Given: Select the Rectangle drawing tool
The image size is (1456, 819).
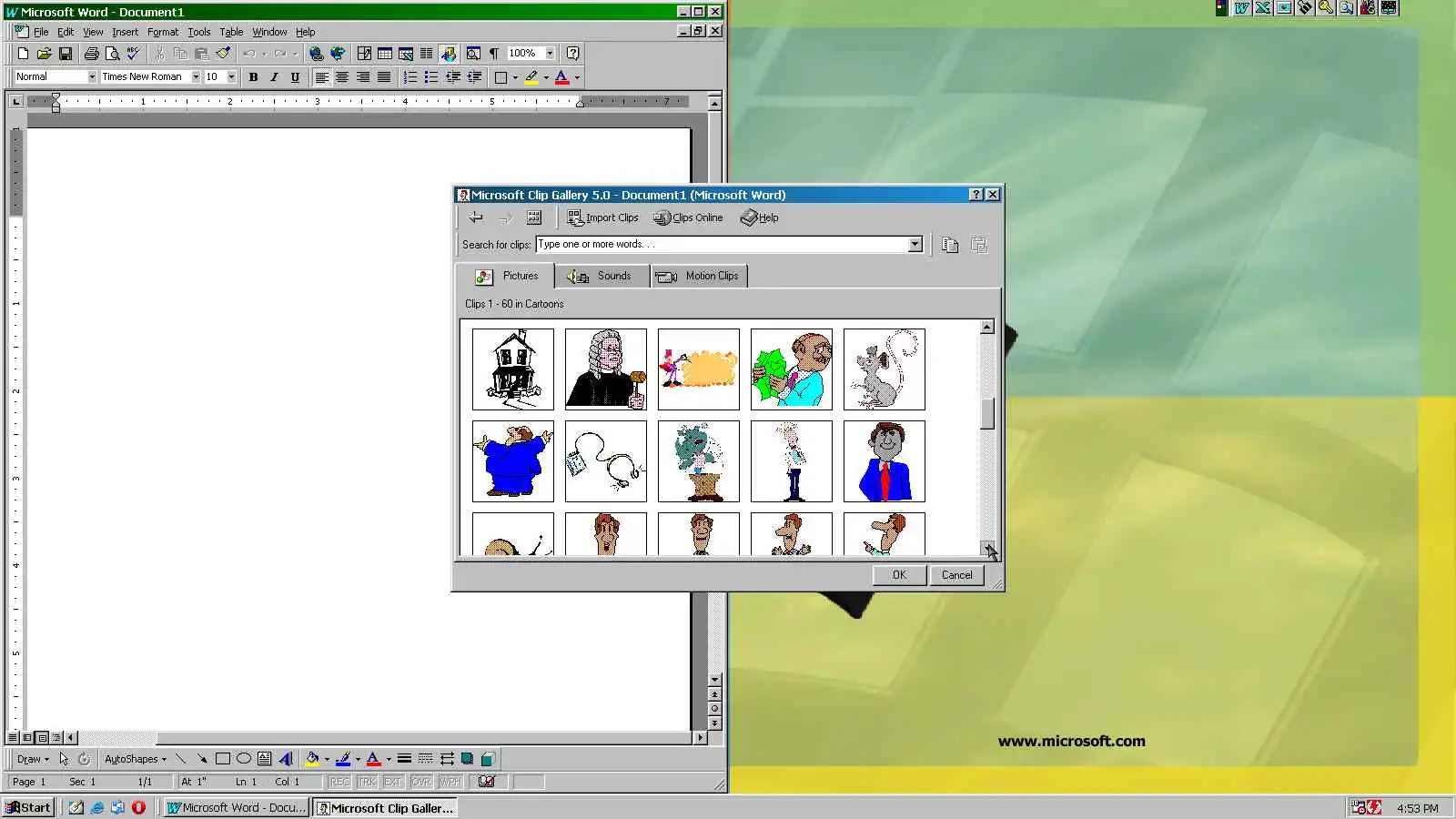Looking at the screenshot, I should click(x=222, y=759).
